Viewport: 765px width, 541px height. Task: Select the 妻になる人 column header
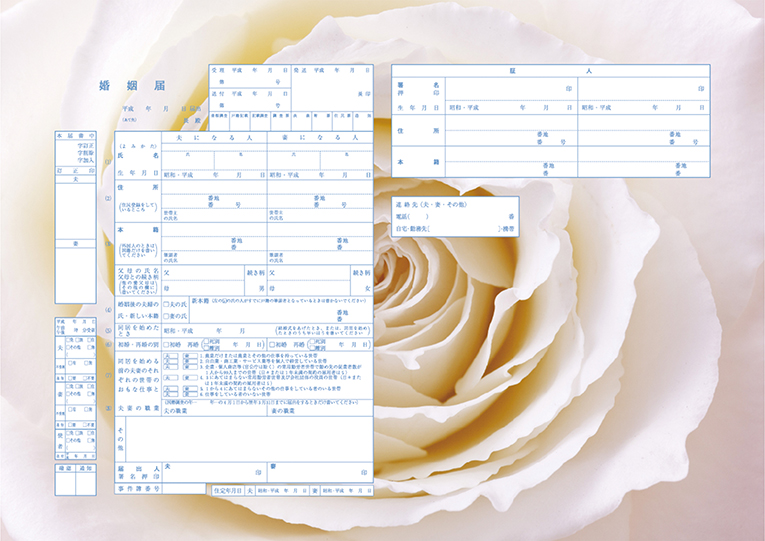pos(320,138)
